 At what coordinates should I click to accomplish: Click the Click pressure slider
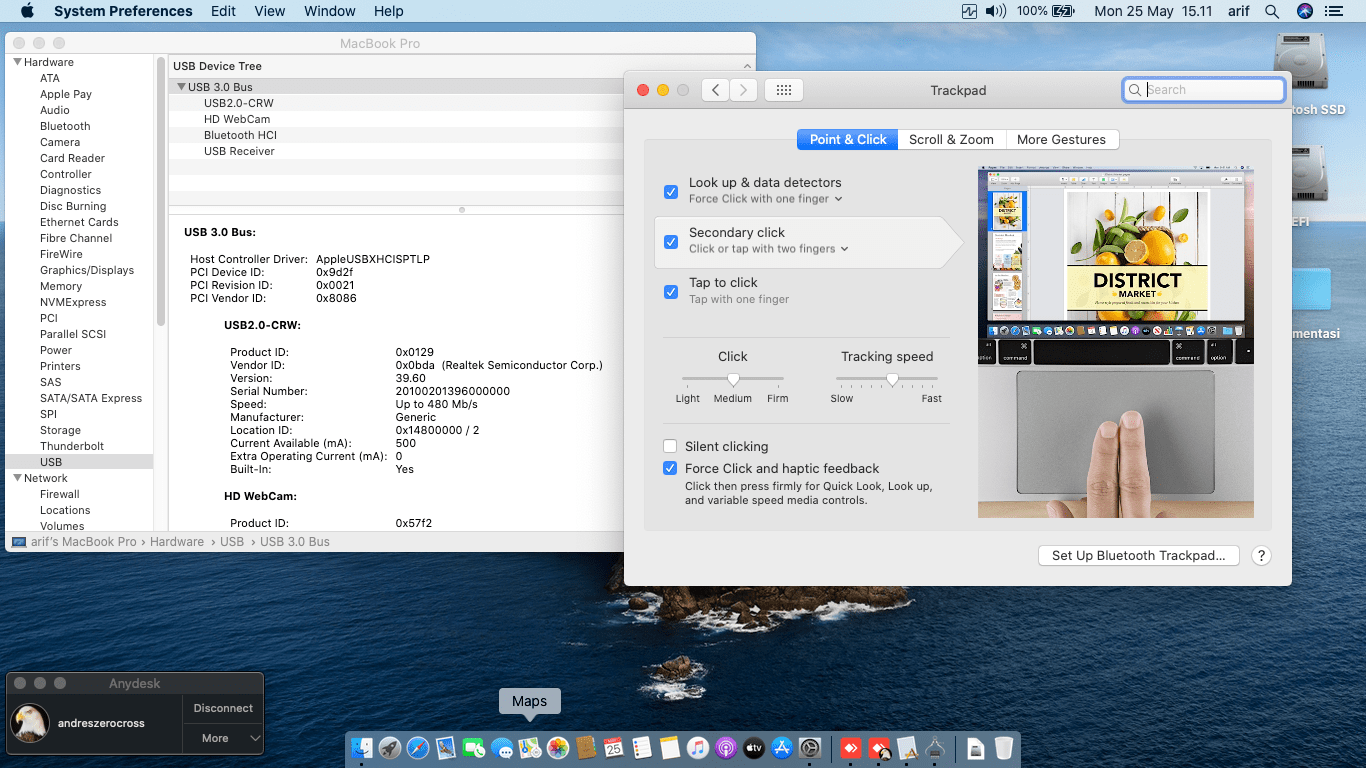point(733,379)
